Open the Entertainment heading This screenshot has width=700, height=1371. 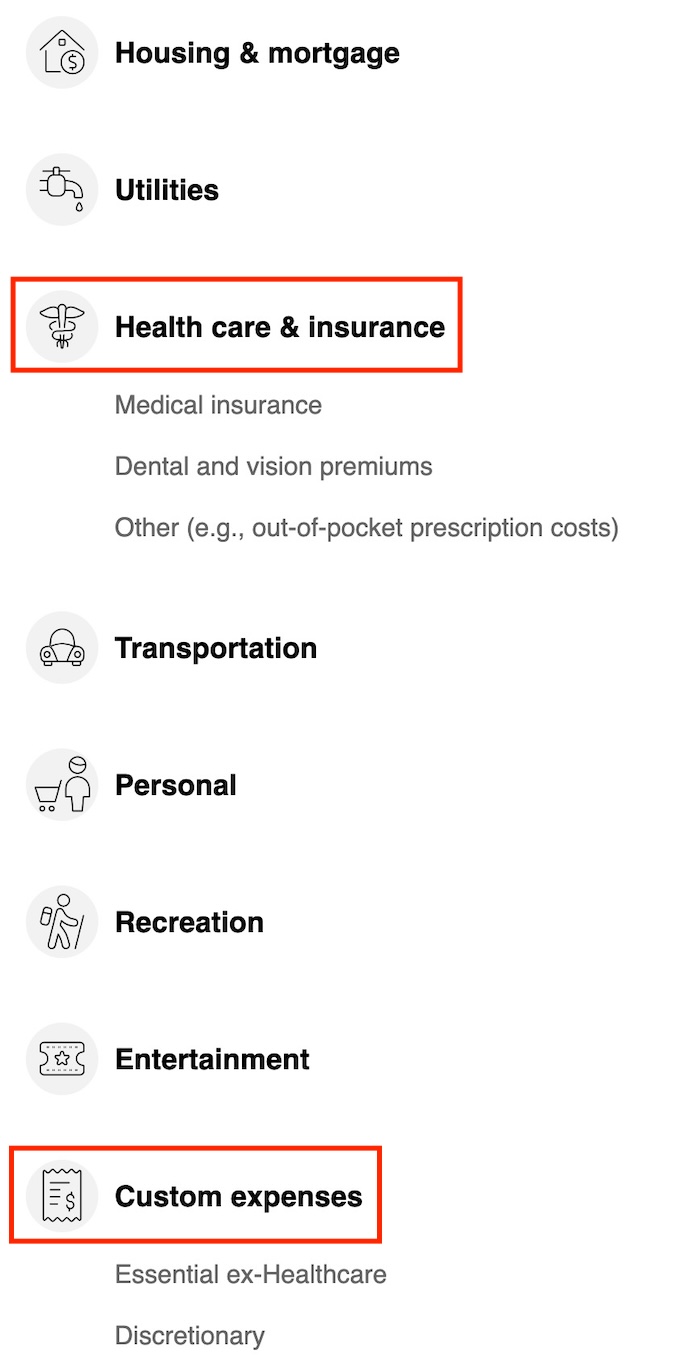(x=213, y=1059)
